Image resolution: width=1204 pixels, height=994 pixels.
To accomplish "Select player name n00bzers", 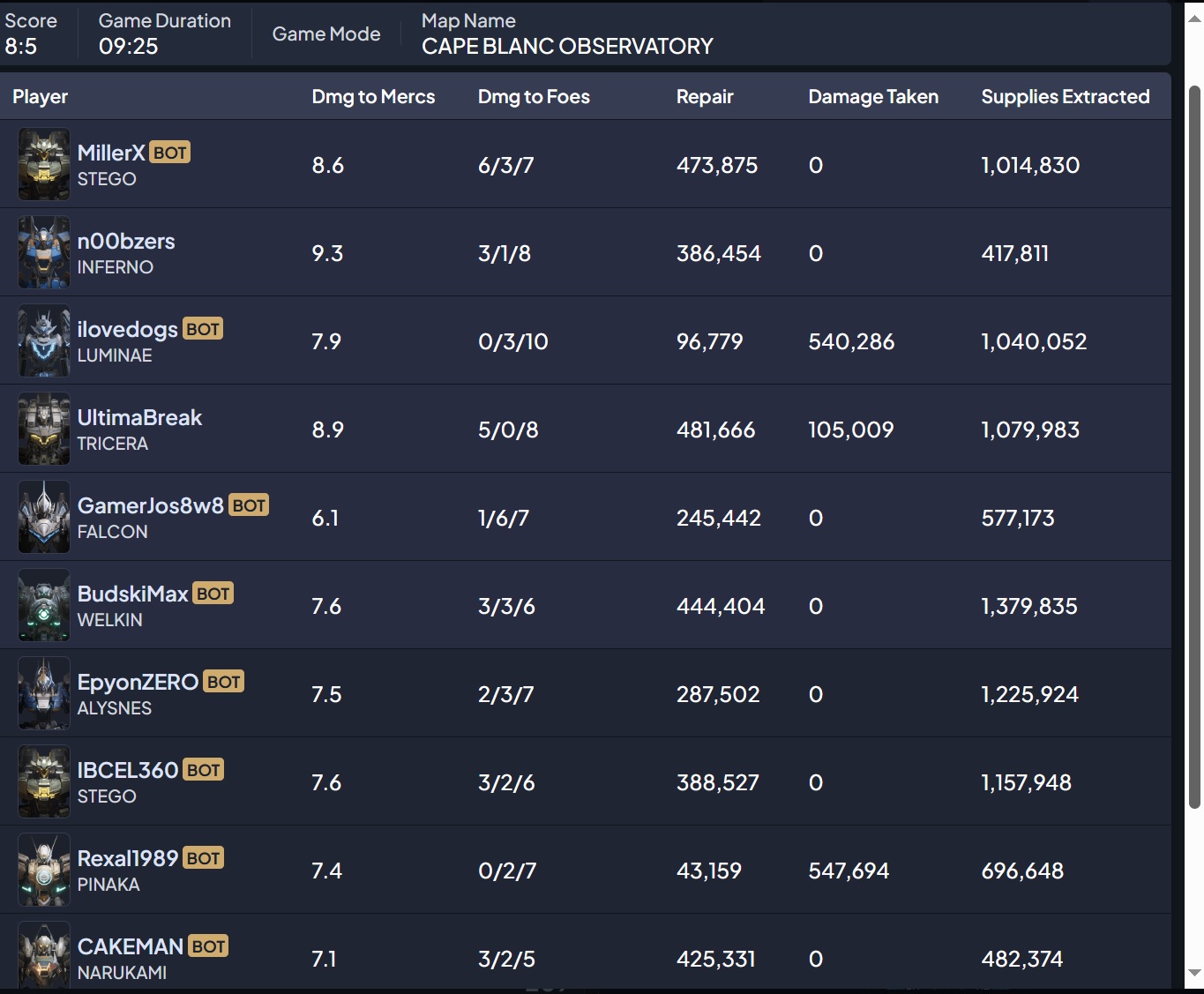I will point(126,241).
